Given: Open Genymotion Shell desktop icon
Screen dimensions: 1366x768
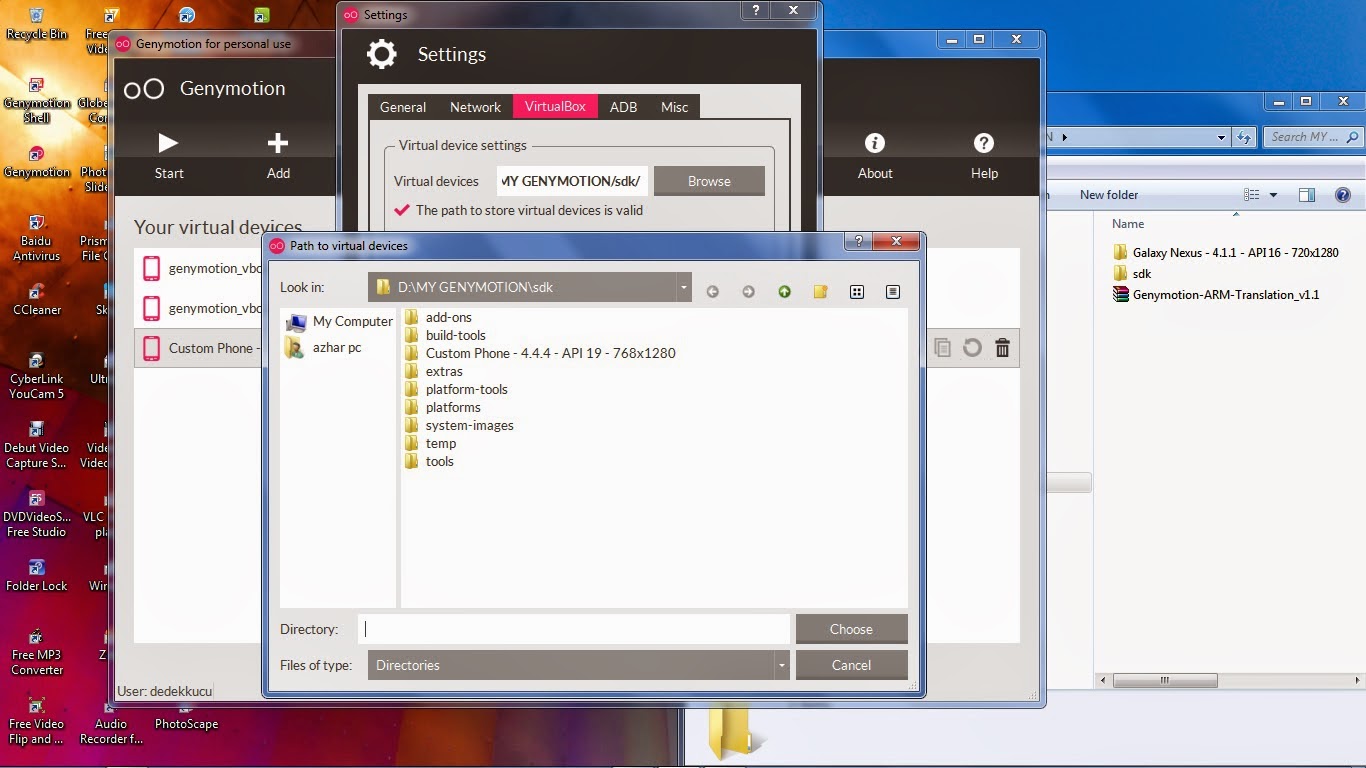Looking at the screenshot, I should pyautogui.click(x=37, y=101).
